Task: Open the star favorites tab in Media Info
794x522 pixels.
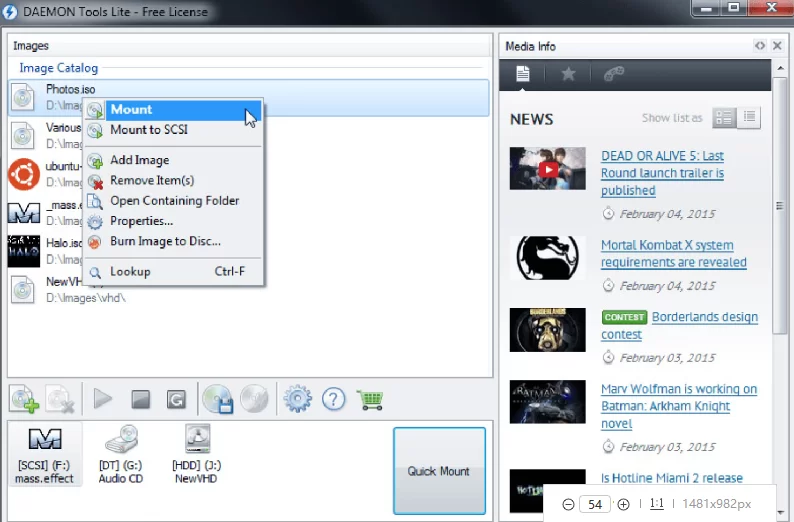Action: (x=568, y=74)
